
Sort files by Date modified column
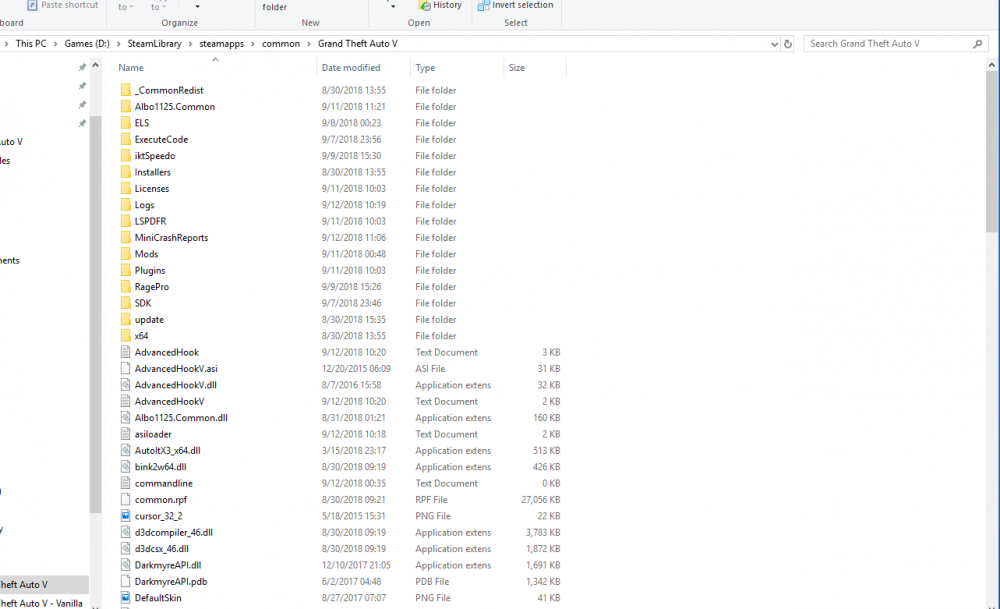(351, 68)
